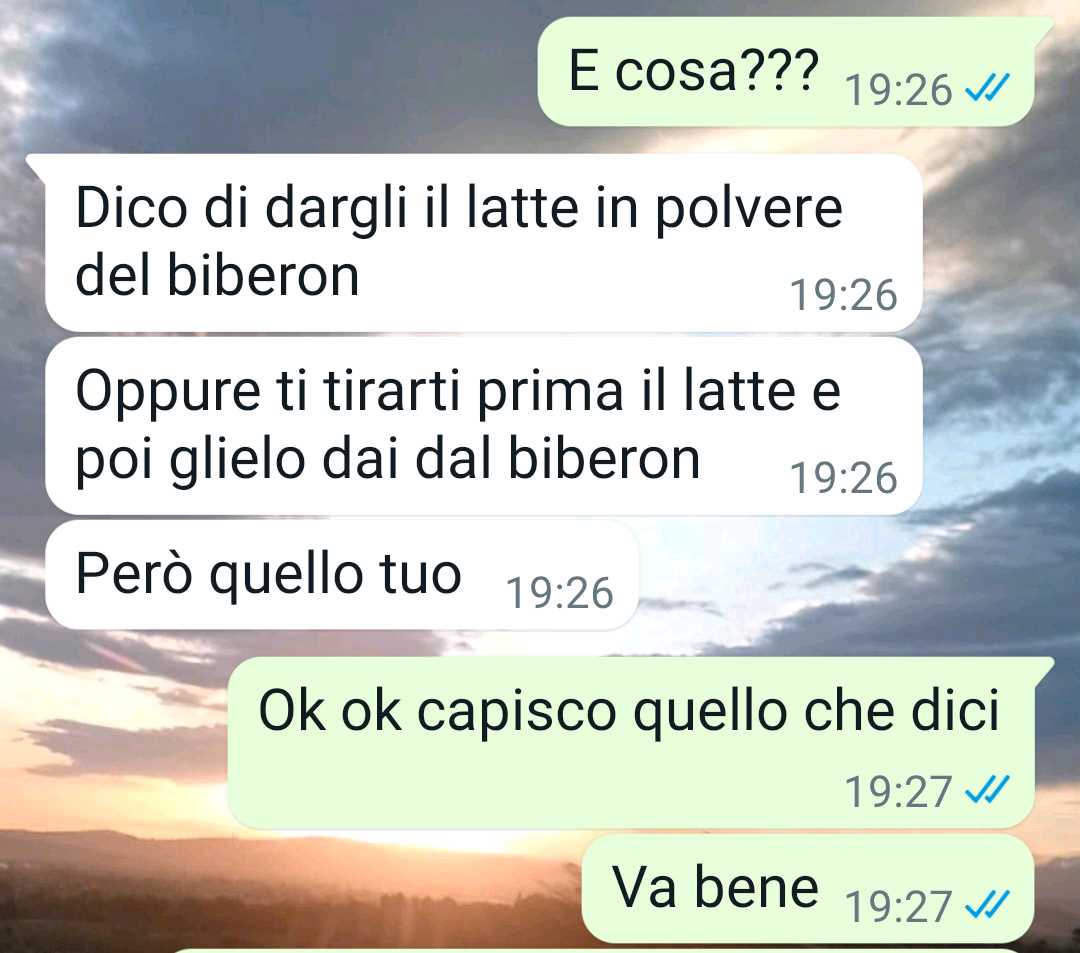Click timestamp on 'Però quello tuo' message
The image size is (1080, 953).
pyautogui.click(x=559, y=593)
